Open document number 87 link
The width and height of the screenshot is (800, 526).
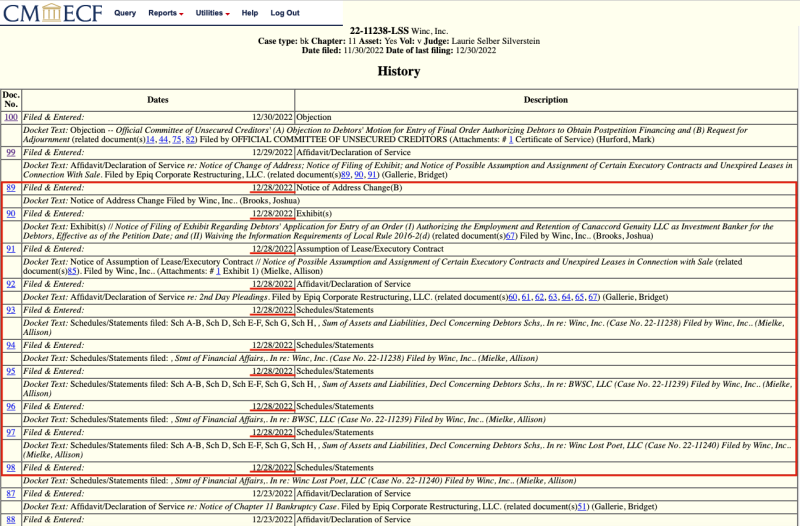point(11,493)
